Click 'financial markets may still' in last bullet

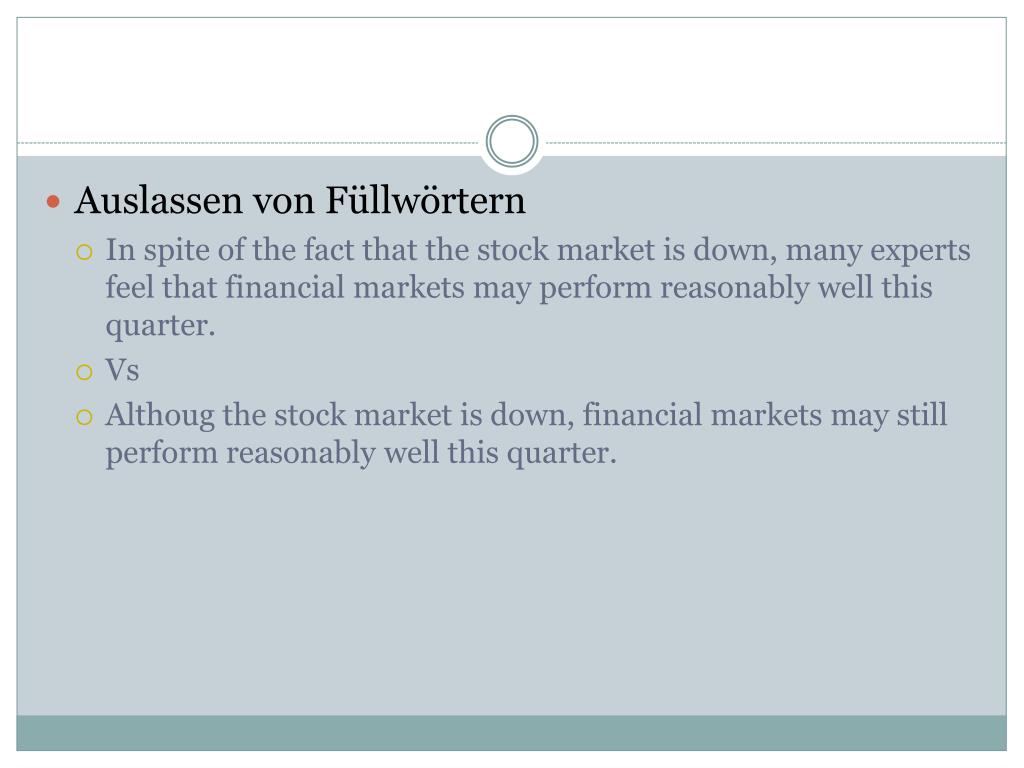pos(765,416)
